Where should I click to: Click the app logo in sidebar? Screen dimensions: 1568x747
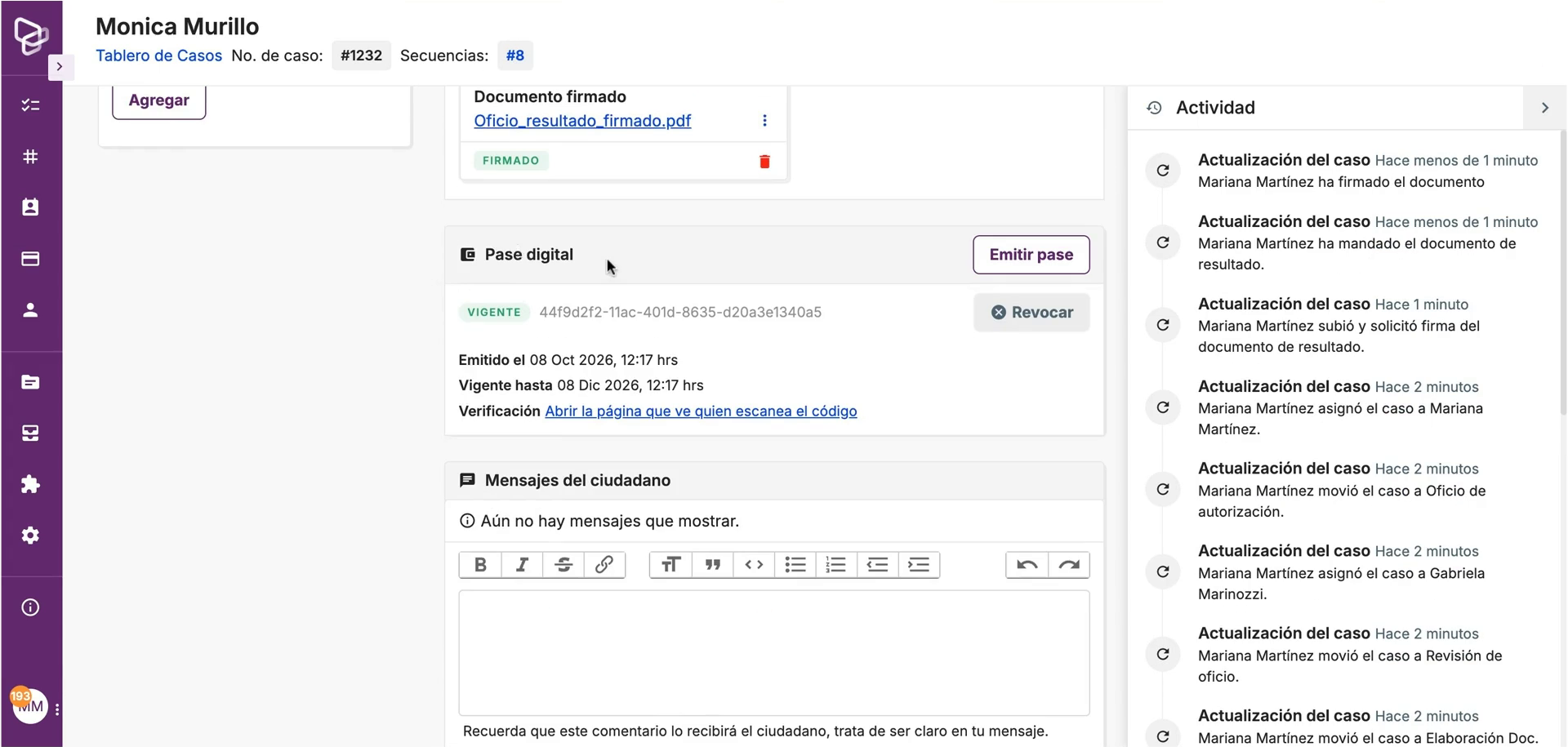[x=31, y=36]
